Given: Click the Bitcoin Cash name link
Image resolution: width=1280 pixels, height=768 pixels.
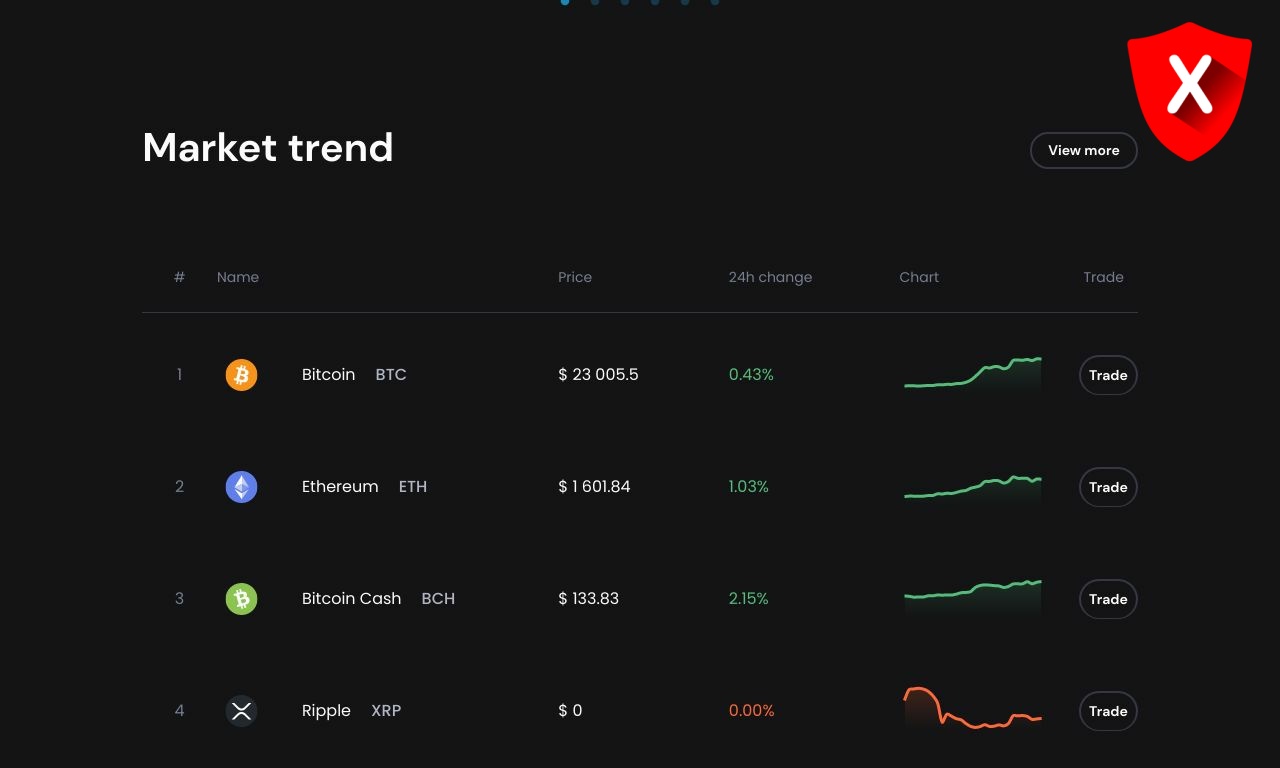Looking at the screenshot, I should [351, 599].
